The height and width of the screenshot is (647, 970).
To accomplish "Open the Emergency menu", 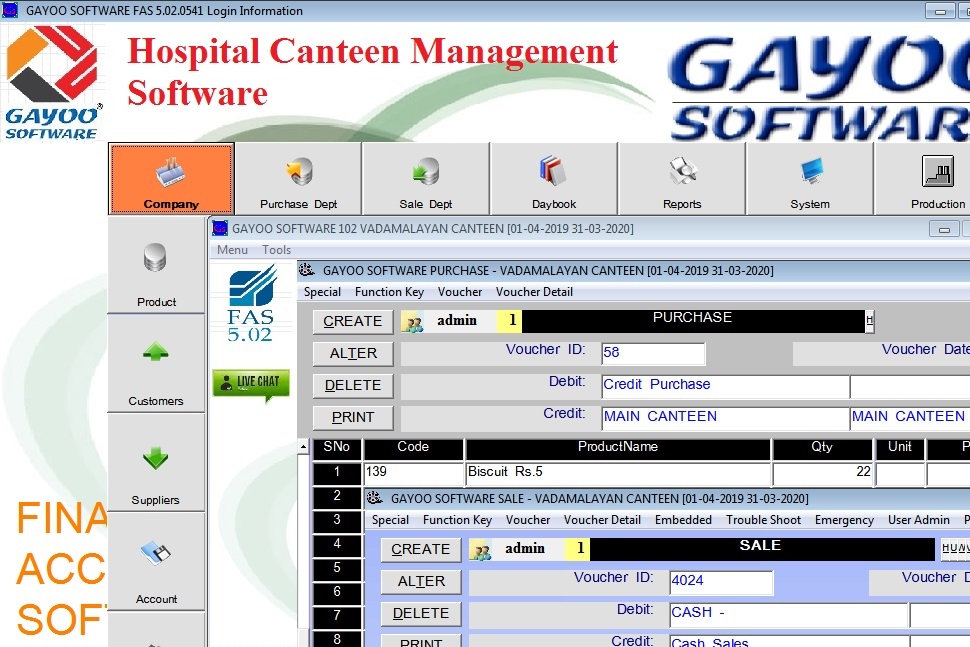I will click(844, 520).
